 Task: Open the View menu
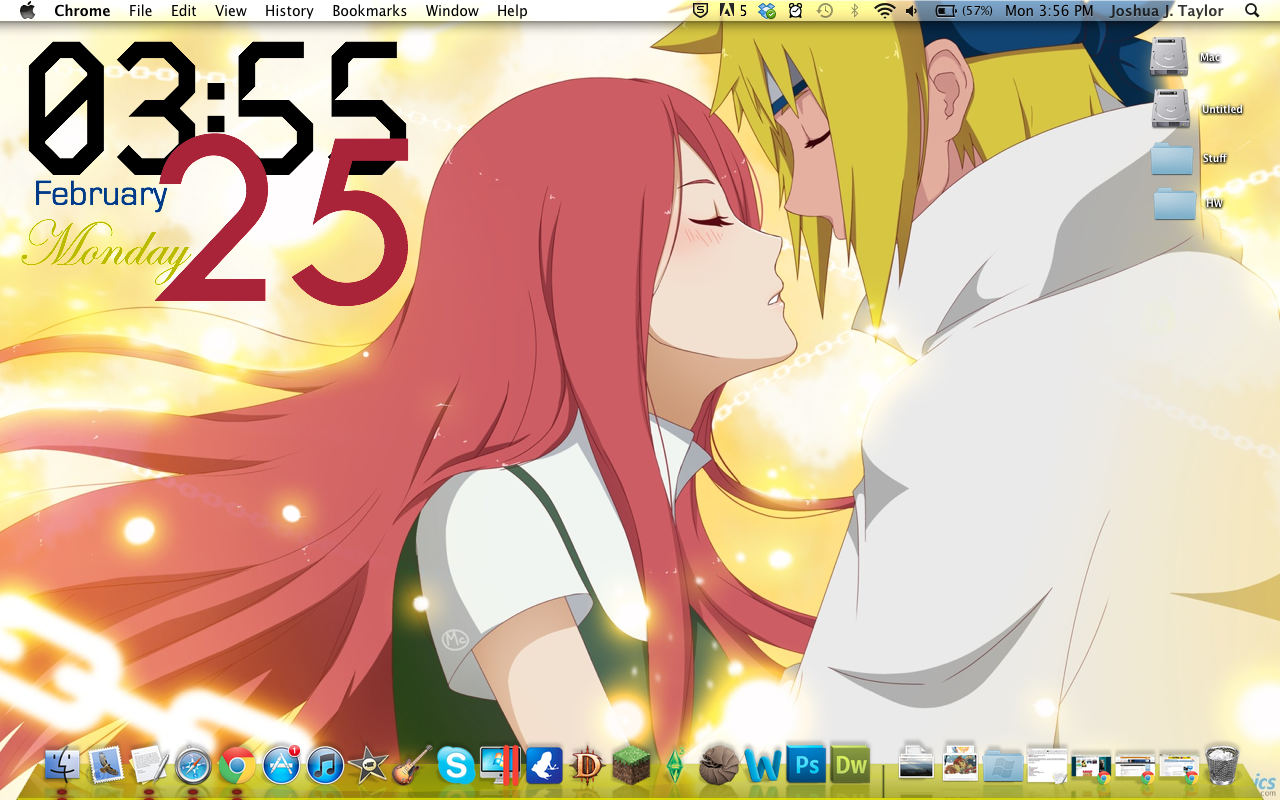231,11
